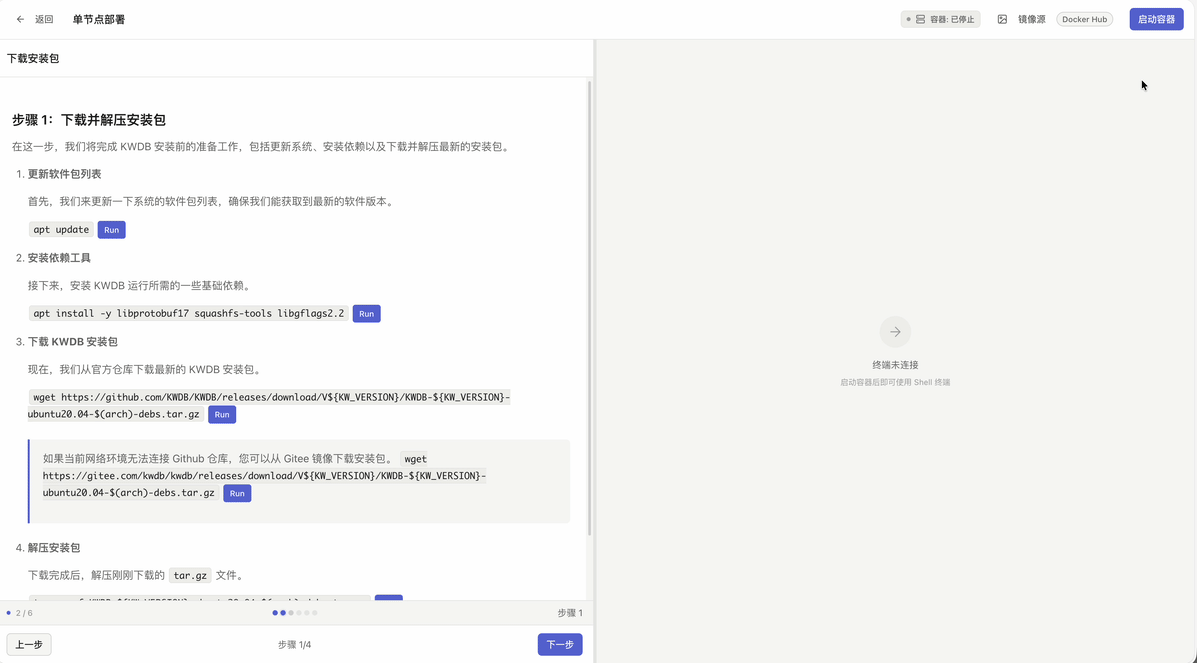This screenshot has width=1197, height=663.
Task: Open the Docker Hub source selector
Action: [x=1084, y=18]
